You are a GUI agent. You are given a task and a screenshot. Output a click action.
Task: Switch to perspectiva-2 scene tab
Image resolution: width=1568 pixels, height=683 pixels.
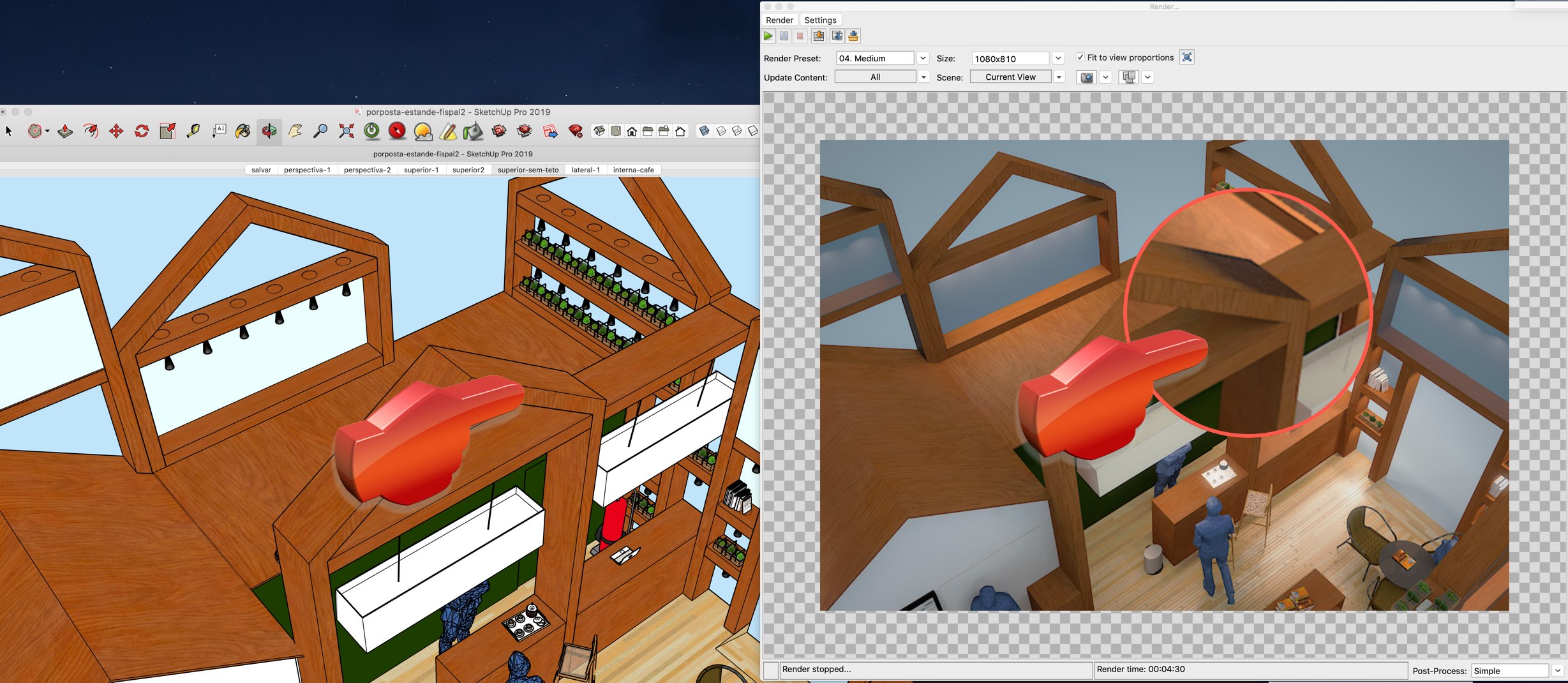coord(367,170)
